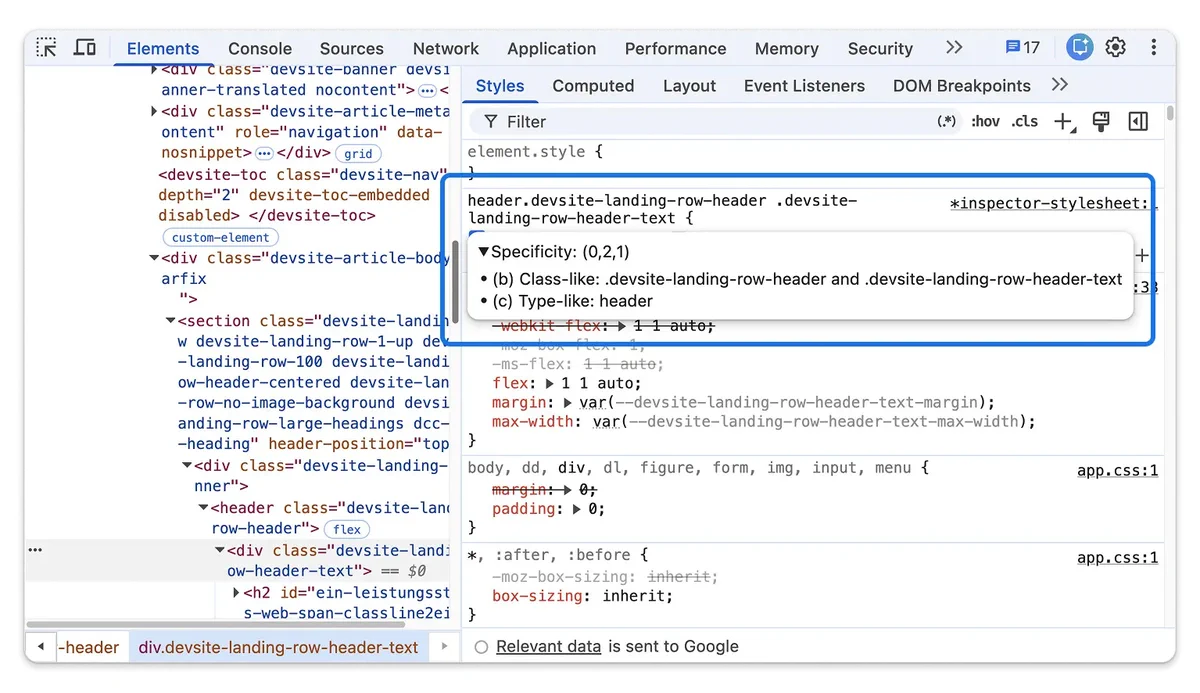Switch to the Sources tab
The image size is (1200, 693).
pyautogui.click(x=352, y=48)
